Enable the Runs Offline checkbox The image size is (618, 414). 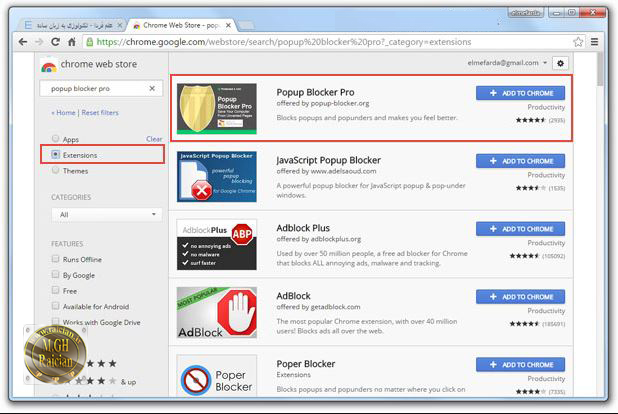pos(56,259)
